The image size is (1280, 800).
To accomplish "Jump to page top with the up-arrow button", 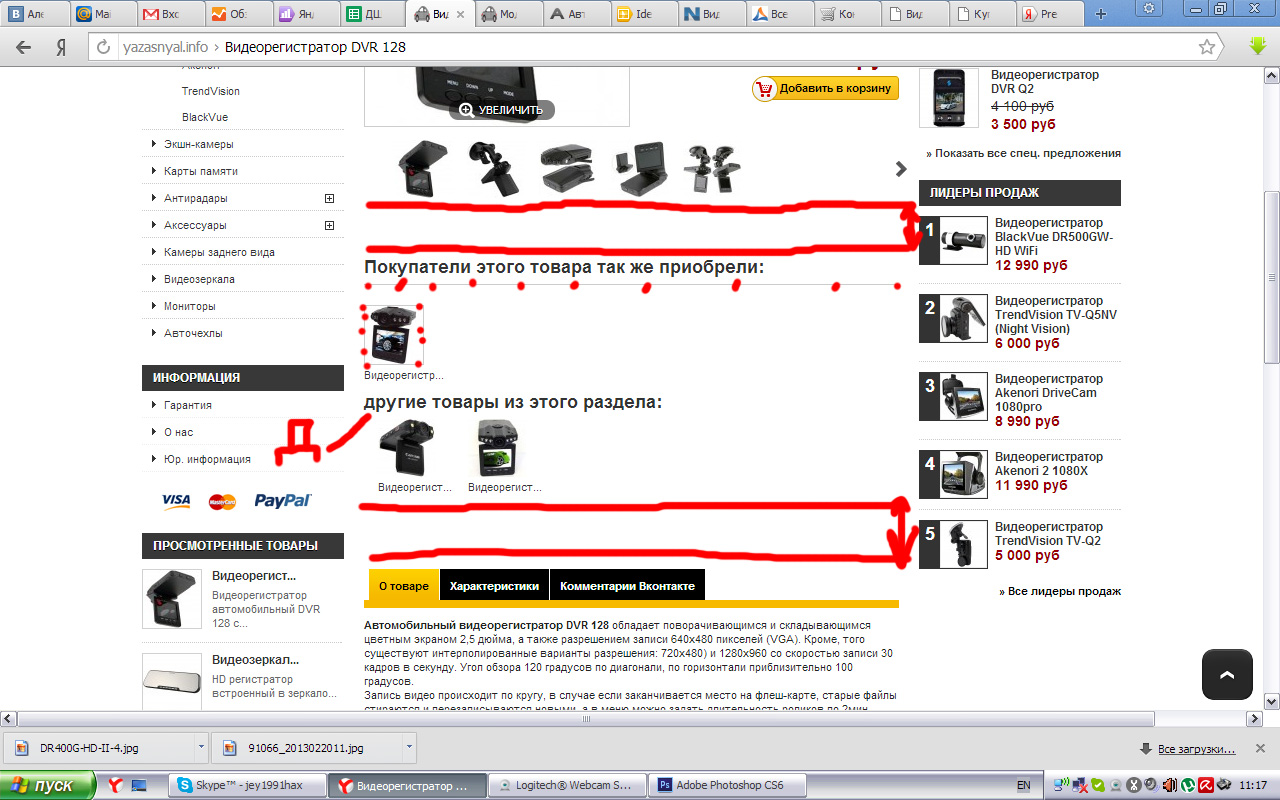I will [x=1227, y=675].
